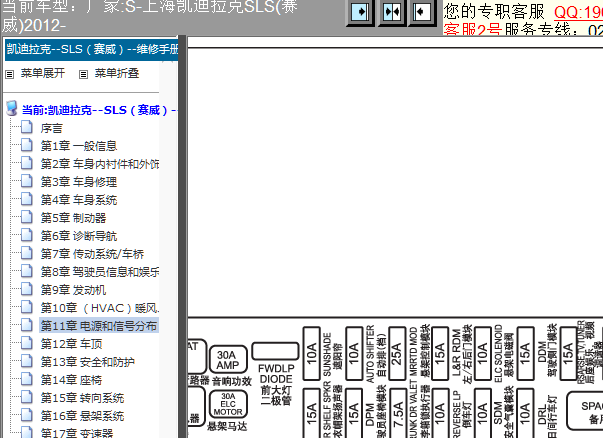Click the page icon beside 第3章 车身修理
This screenshot has height=438, width=603.
point(27,181)
